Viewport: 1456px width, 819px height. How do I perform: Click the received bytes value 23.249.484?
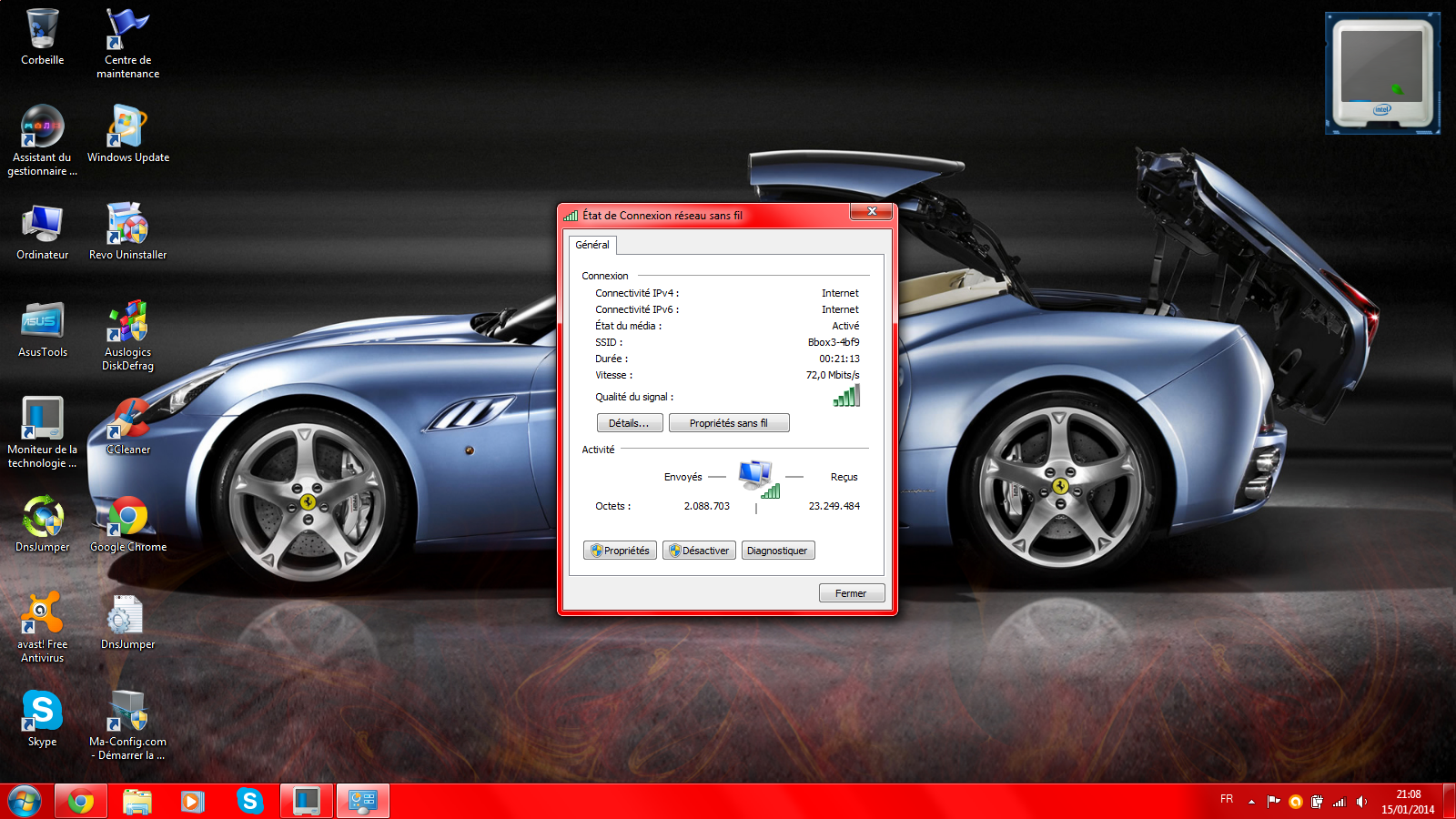834,506
